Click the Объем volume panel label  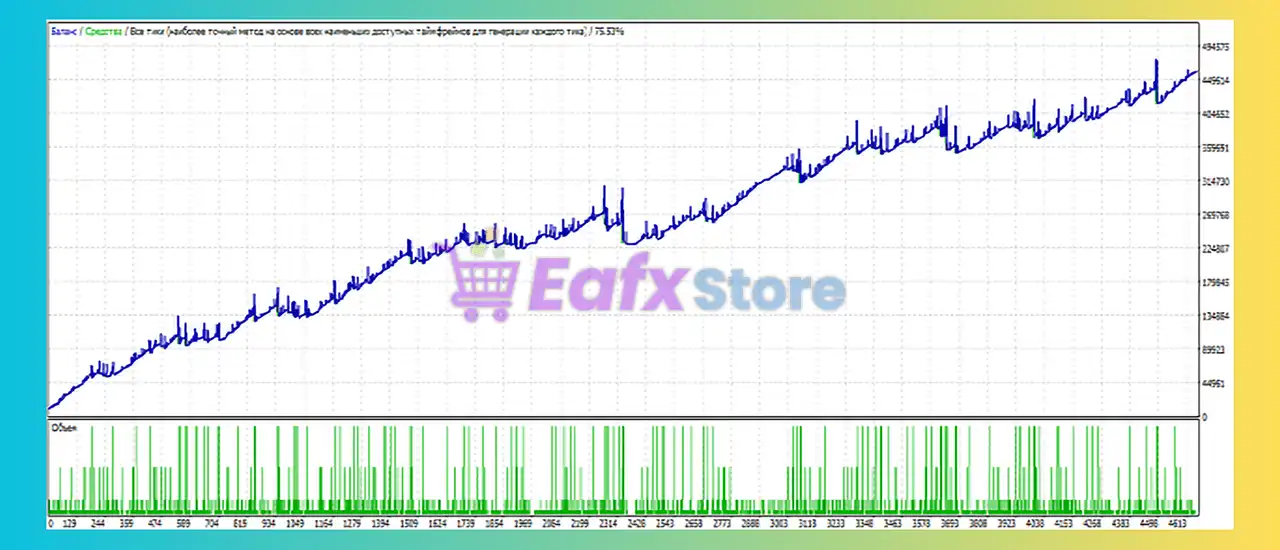[x=62, y=427]
